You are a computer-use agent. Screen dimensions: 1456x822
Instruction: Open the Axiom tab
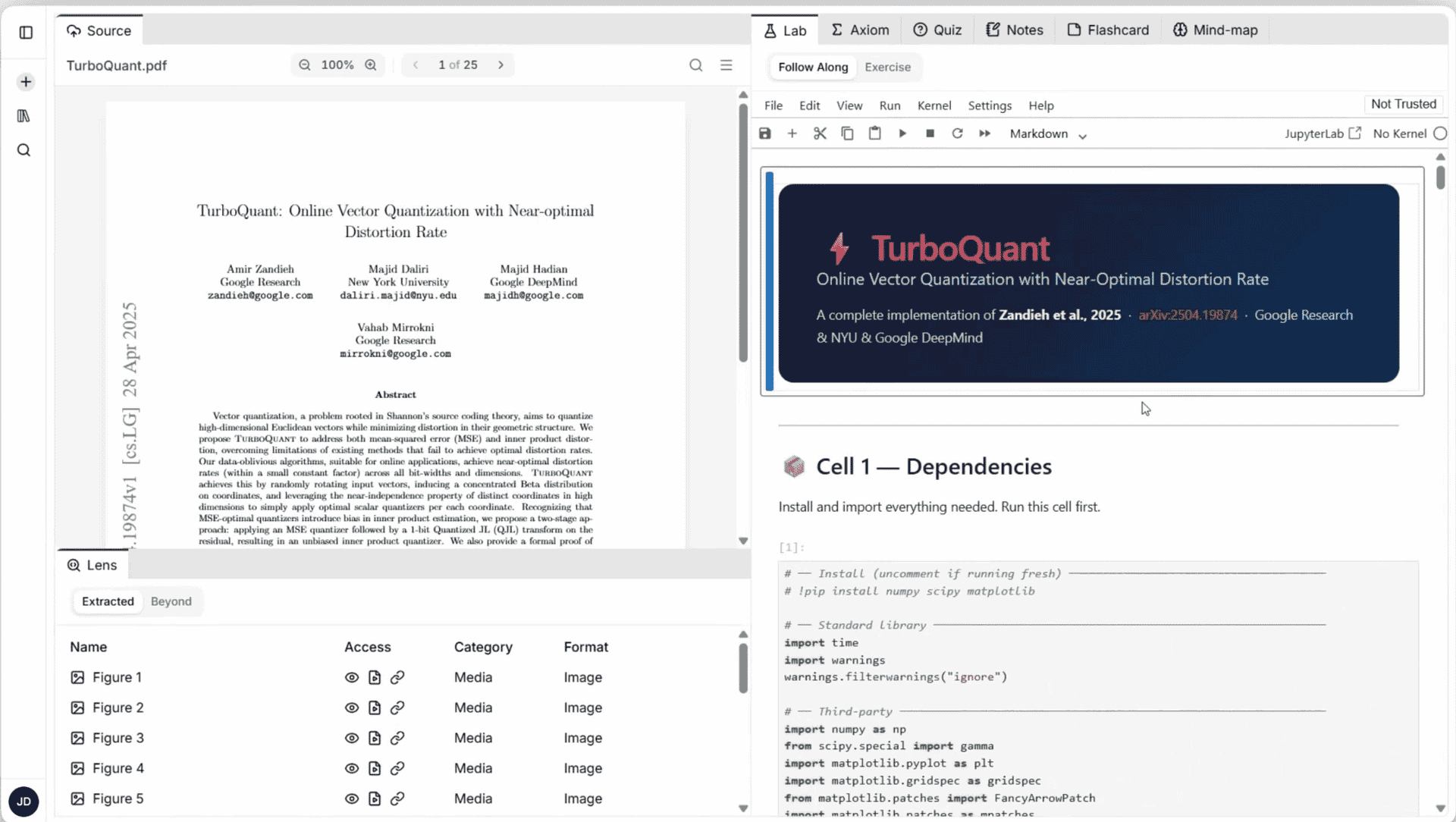click(x=860, y=30)
